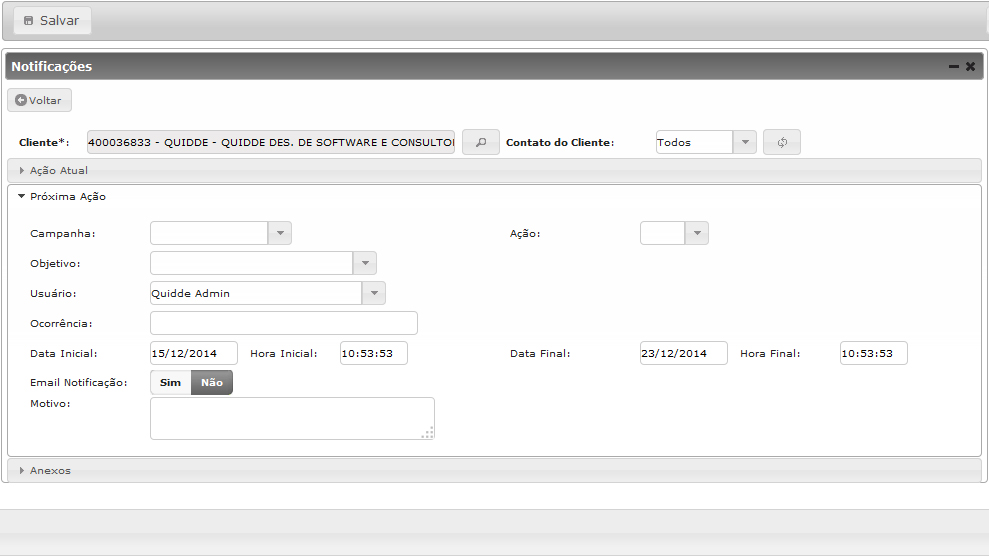989x556 pixels.
Task: Click the Ocorrência input field
Action: [x=284, y=323]
